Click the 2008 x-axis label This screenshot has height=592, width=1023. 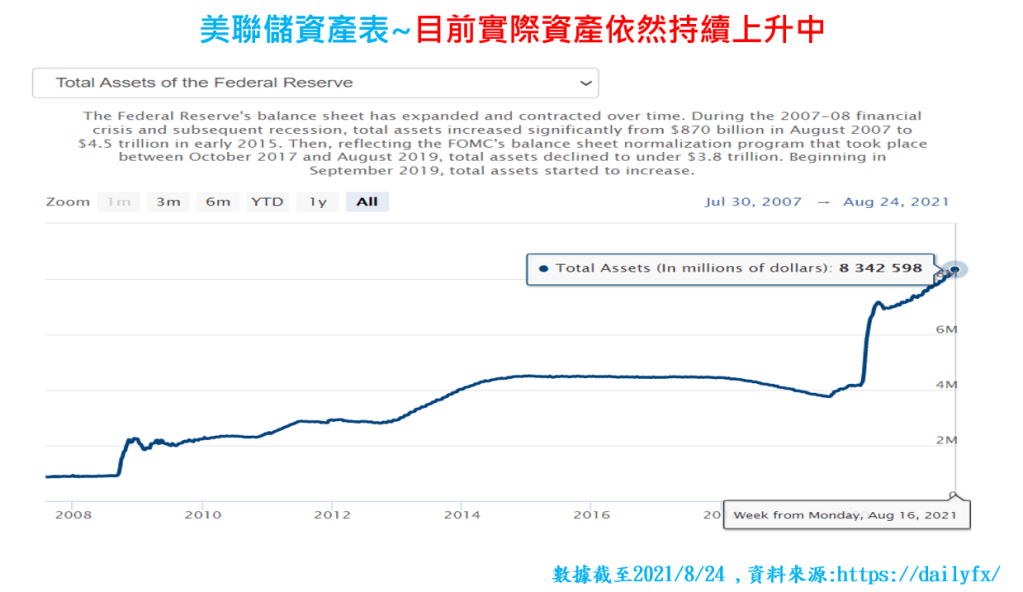tap(73, 515)
